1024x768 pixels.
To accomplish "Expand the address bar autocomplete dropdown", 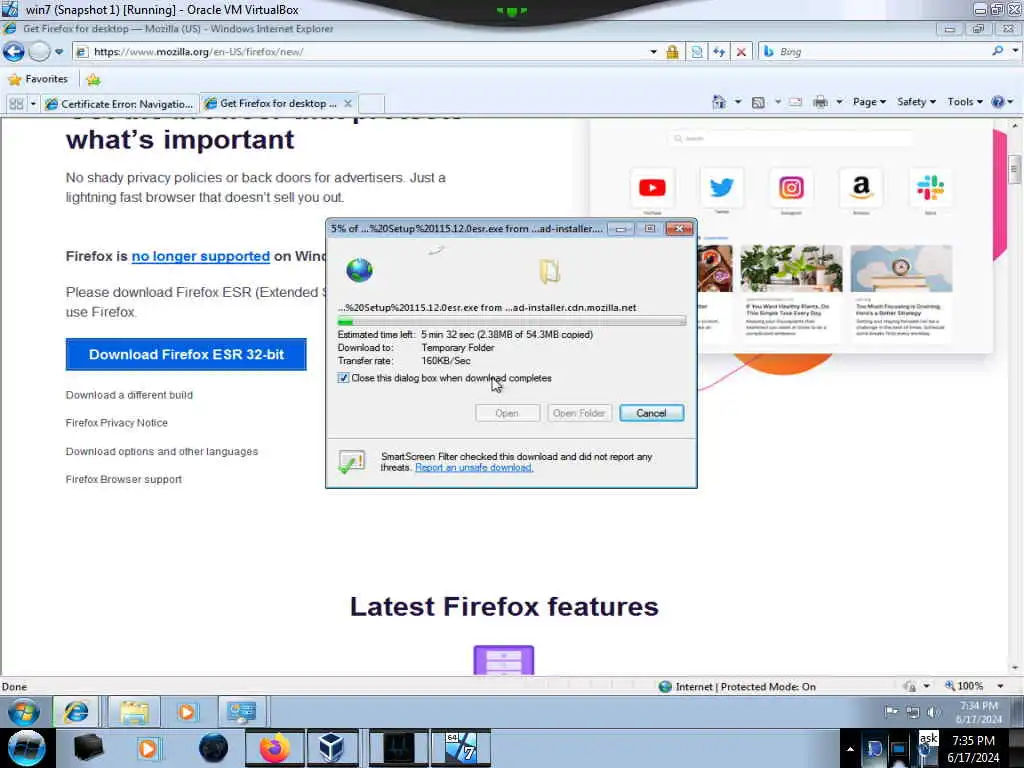I will pyautogui.click(x=653, y=52).
